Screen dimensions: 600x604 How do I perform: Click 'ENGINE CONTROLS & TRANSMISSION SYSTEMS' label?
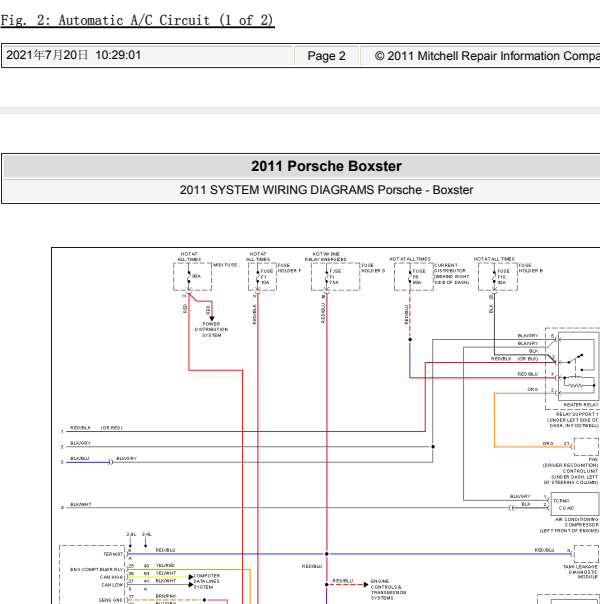point(388,589)
